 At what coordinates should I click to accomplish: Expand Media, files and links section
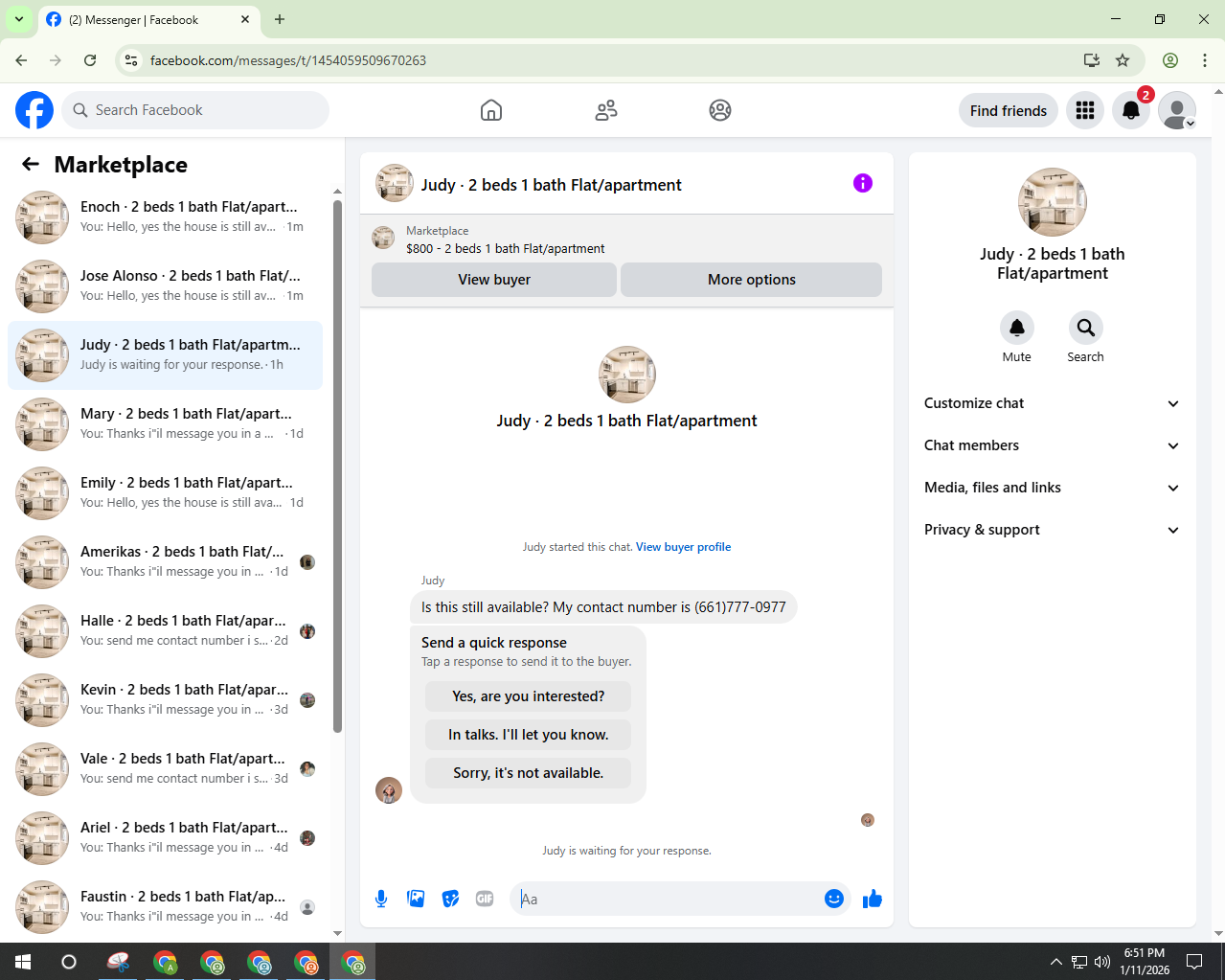tap(1053, 488)
